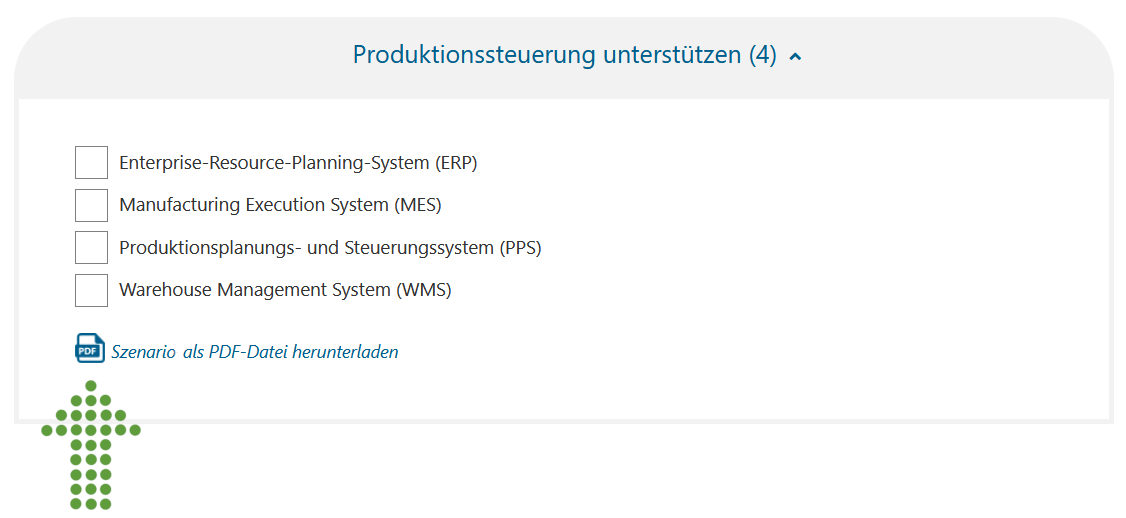Click the (PPS) abbreviation text
The height and width of the screenshot is (518, 1126).
click(520, 248)
